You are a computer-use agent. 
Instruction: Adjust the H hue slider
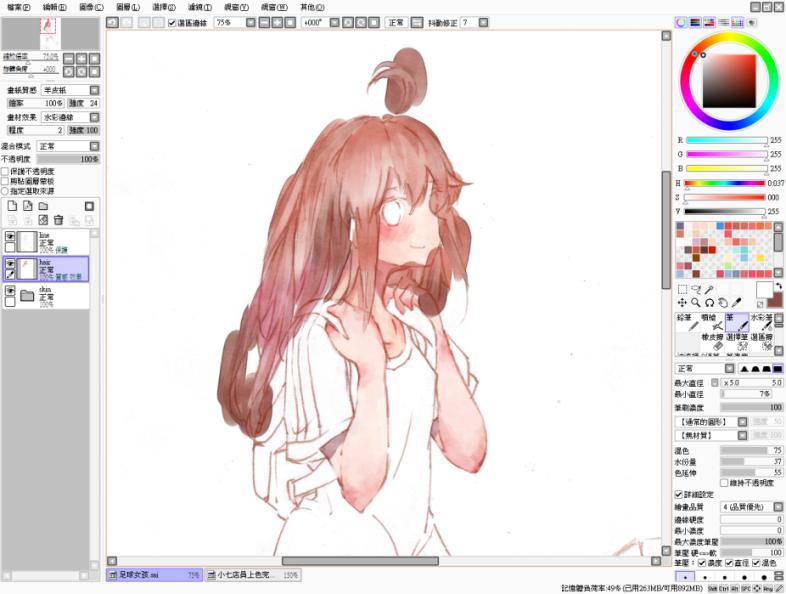pos(725,183)
